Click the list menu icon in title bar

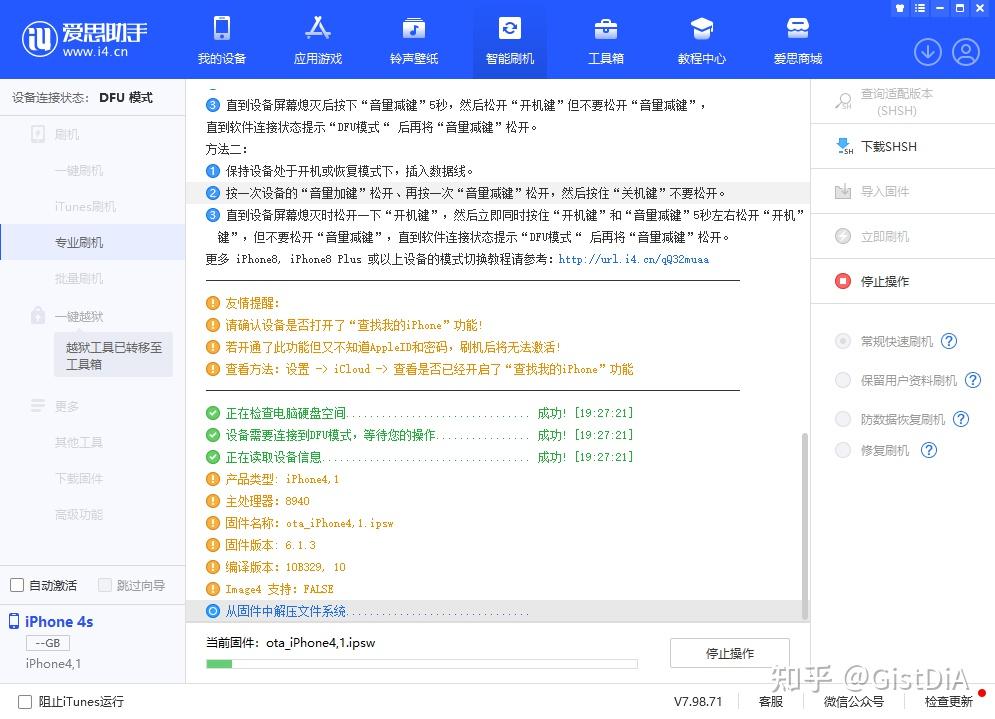coord(920,8)
